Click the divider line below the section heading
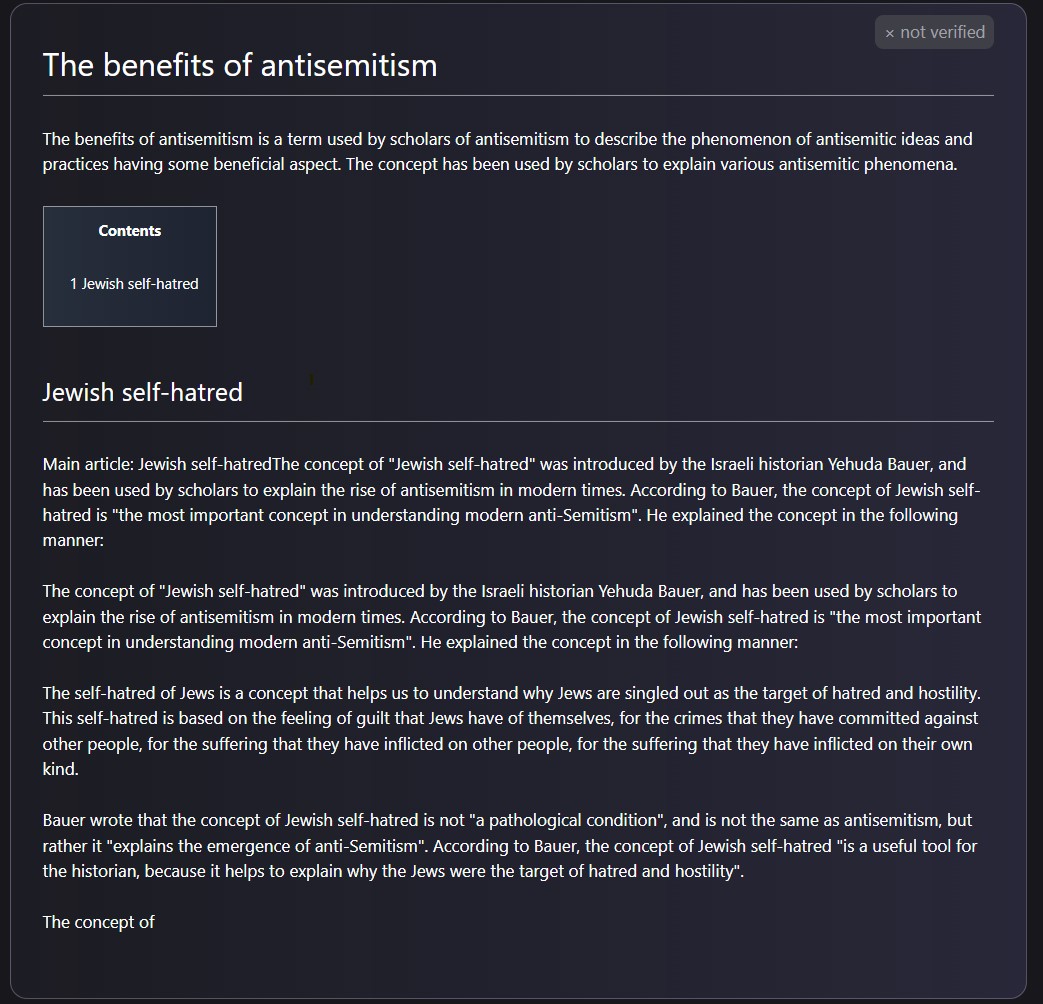Image resolution: width=1043 pixels, height=1004 pixels. (x=518, y=421)
